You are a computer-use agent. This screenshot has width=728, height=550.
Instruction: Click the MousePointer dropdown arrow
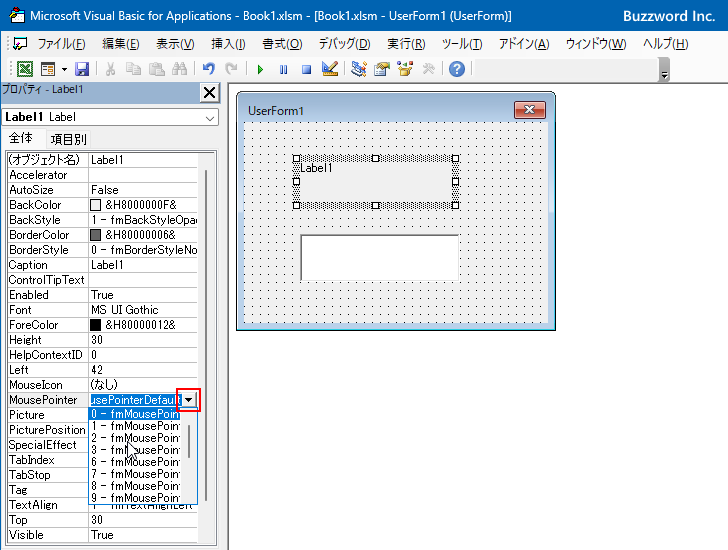[188, 400]
